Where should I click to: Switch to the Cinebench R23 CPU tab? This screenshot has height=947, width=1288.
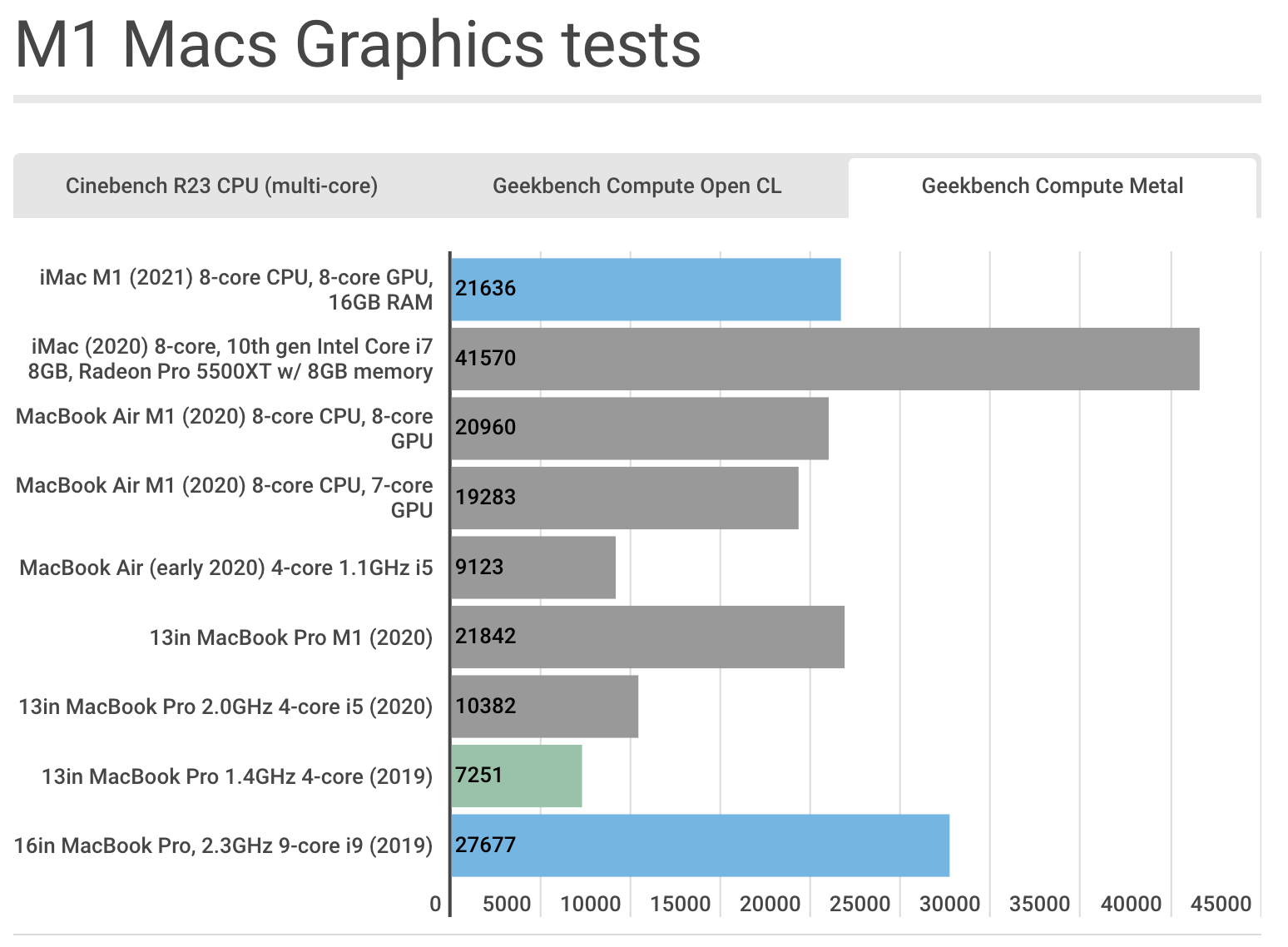click(x=223, y=186)
